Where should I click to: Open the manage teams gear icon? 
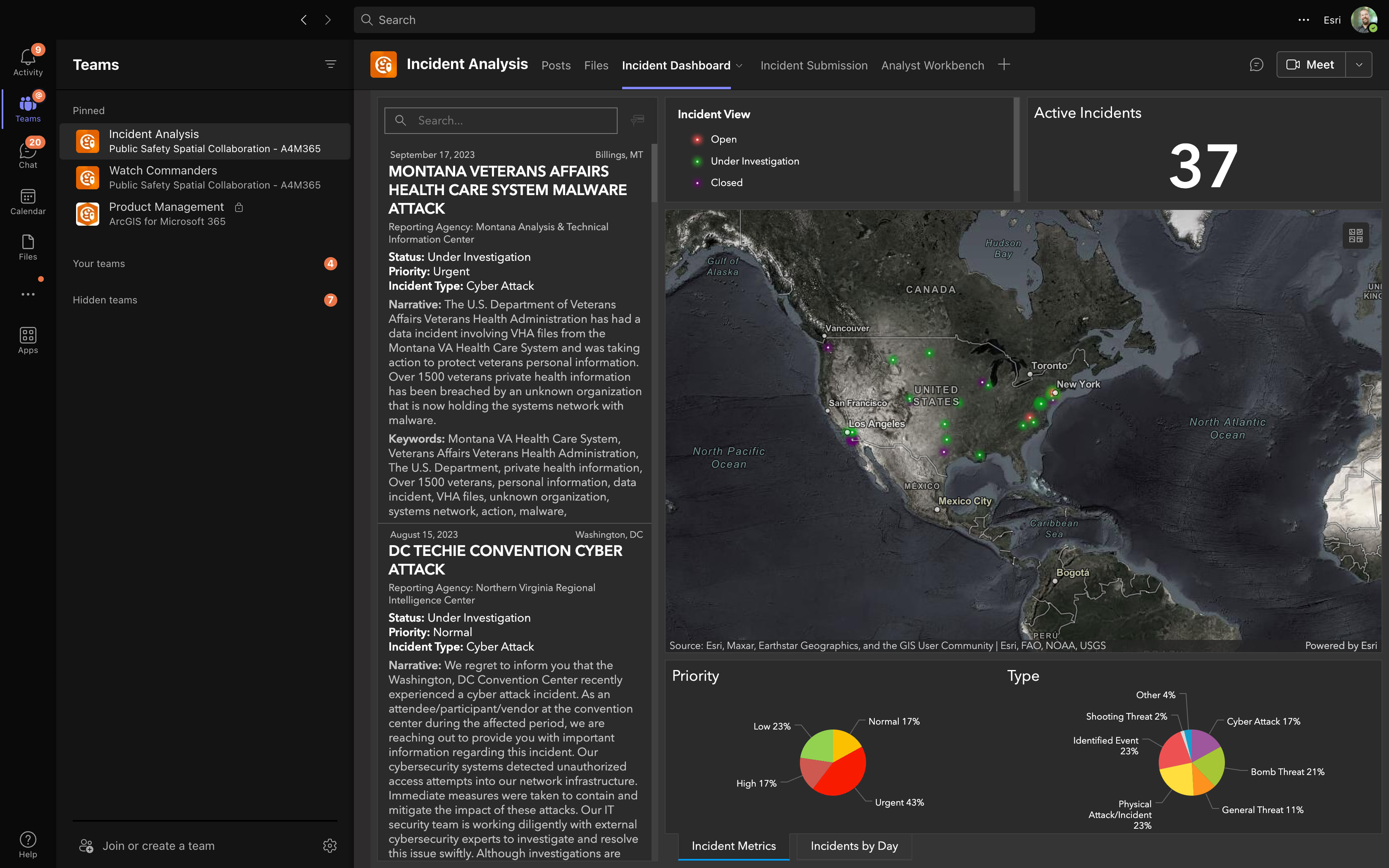329,846
